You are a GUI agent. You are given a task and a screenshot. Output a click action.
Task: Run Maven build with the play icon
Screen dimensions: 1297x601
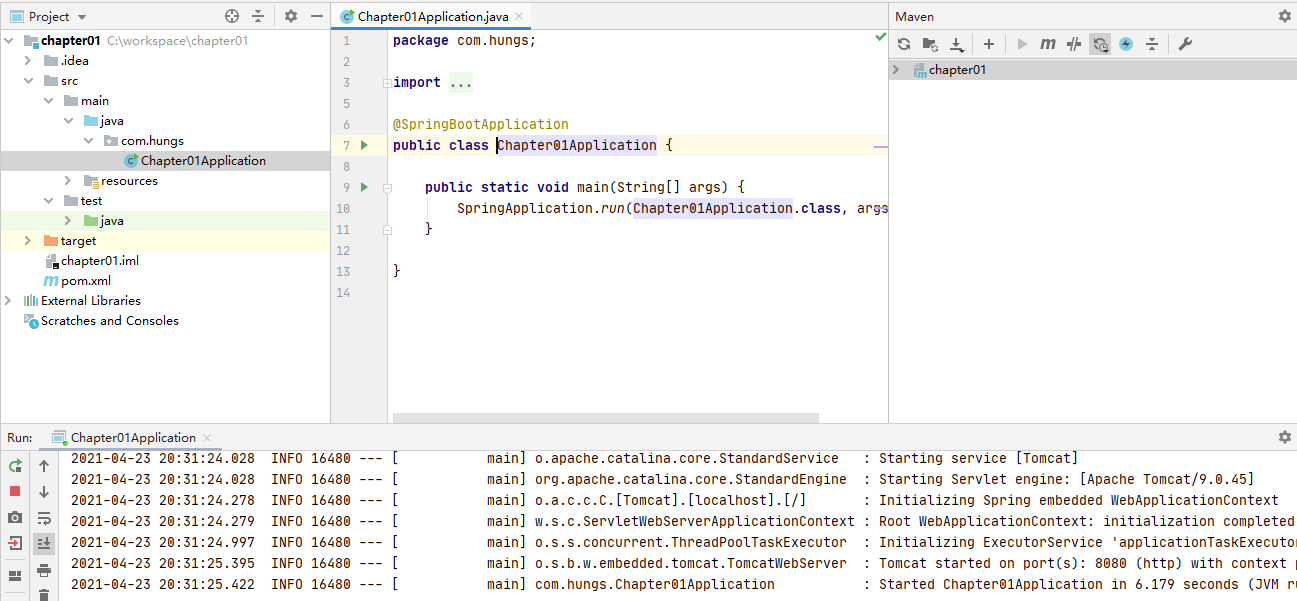1022,44
